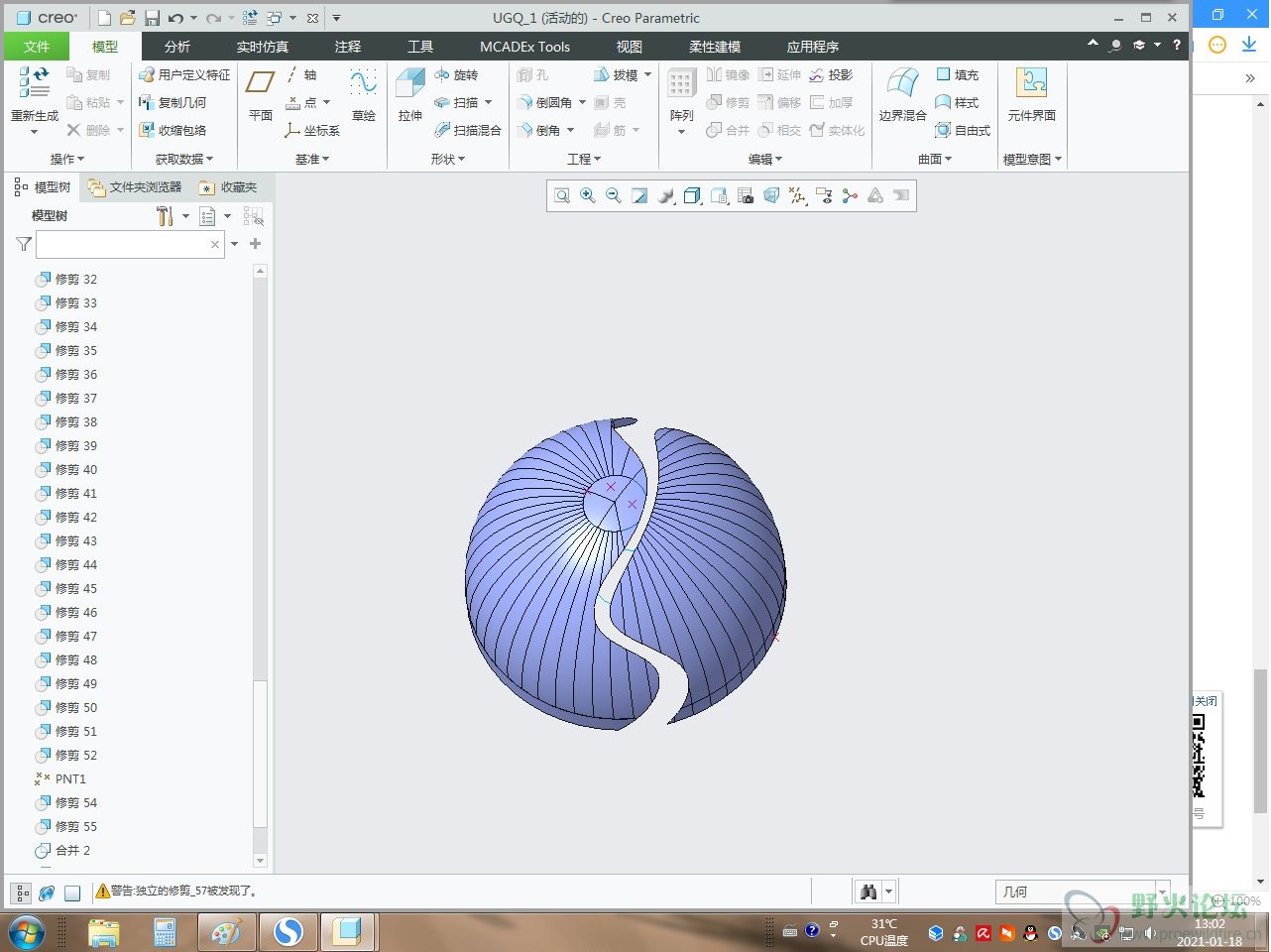Expand the 获取数据 (Get Data) group dropdown
Viewport: 1271px width, 952px height.
coord(184,159)
